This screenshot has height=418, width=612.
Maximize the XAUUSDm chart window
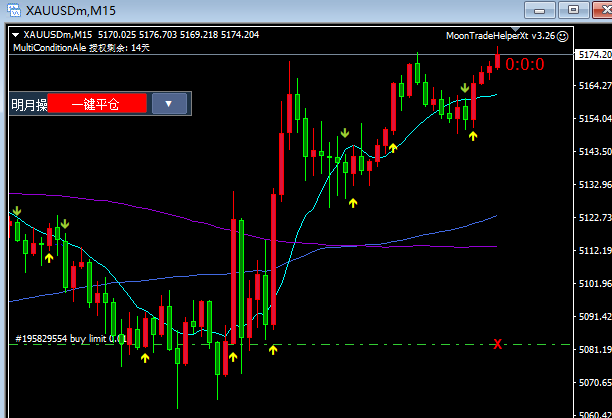point(573,11)
